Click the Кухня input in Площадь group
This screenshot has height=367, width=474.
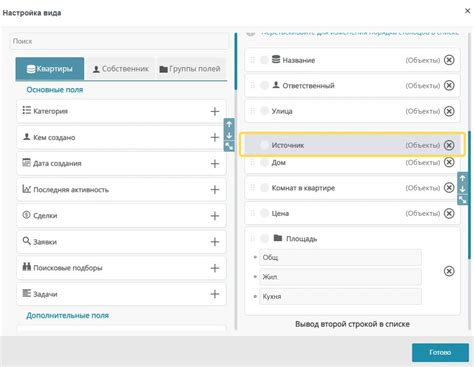(340, 296)
